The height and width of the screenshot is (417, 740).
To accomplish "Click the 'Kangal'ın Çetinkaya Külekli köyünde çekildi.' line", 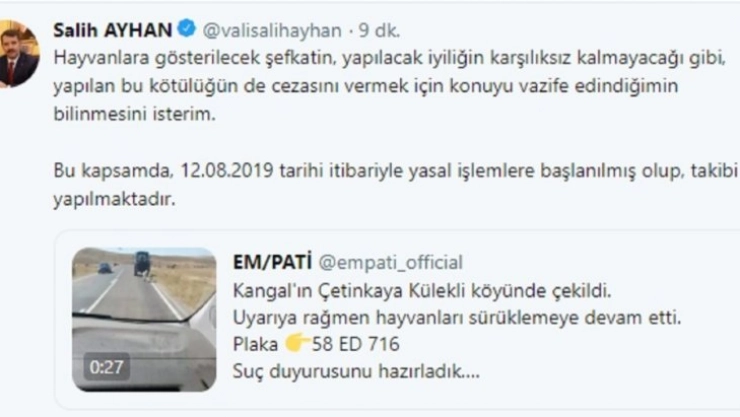I will point(422,291).
